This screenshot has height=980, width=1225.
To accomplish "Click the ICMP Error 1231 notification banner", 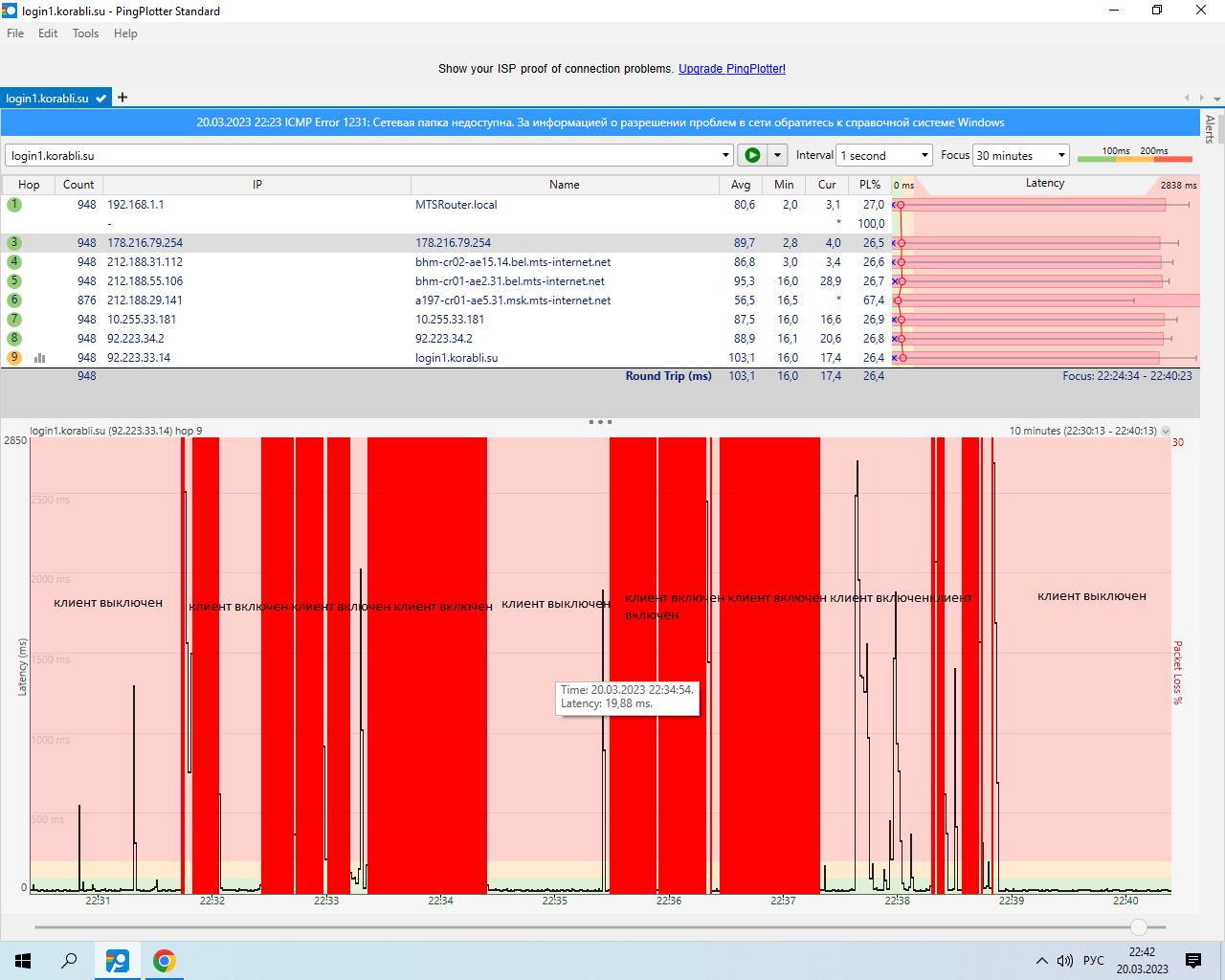I will click(600, 122).
